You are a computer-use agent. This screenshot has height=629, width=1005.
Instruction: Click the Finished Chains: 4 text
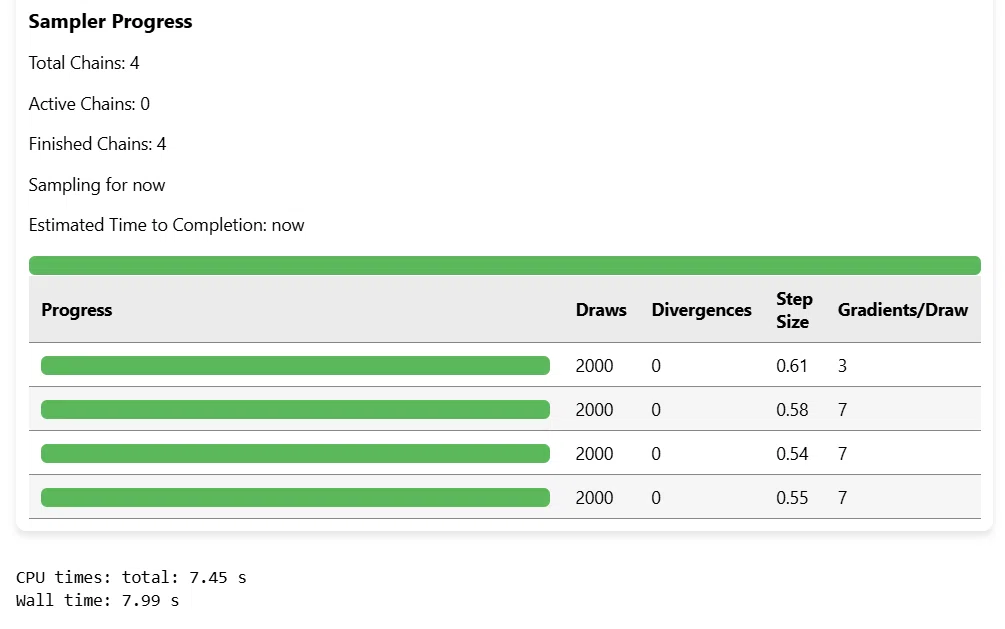(x=97, y=144)
